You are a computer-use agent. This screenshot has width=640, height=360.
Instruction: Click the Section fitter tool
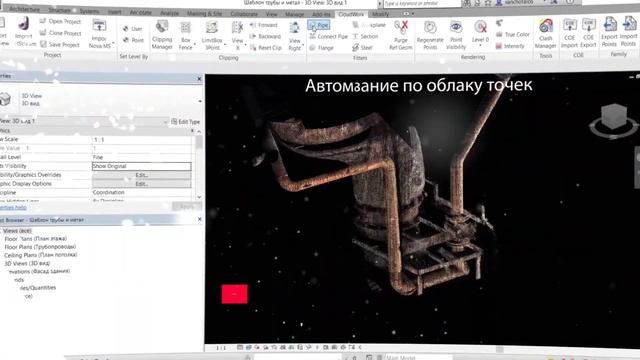point(365,37)
